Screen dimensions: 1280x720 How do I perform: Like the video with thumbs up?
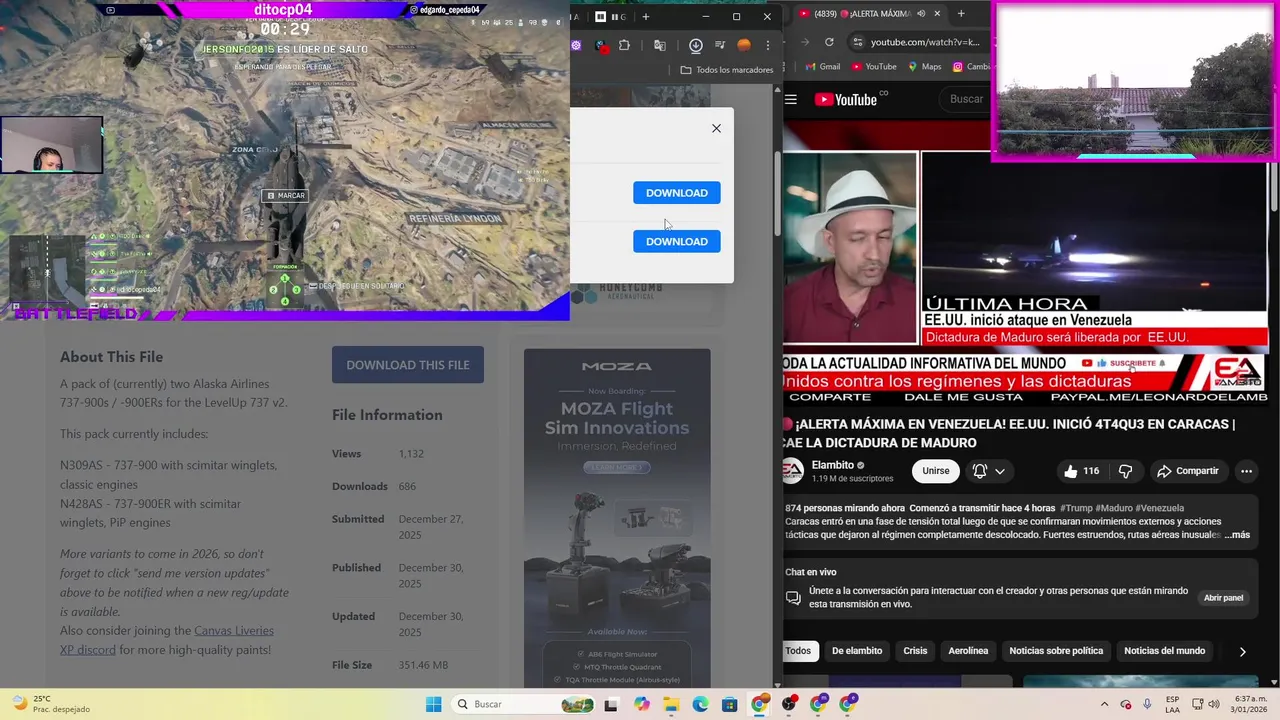click(x=1081, y=471)
